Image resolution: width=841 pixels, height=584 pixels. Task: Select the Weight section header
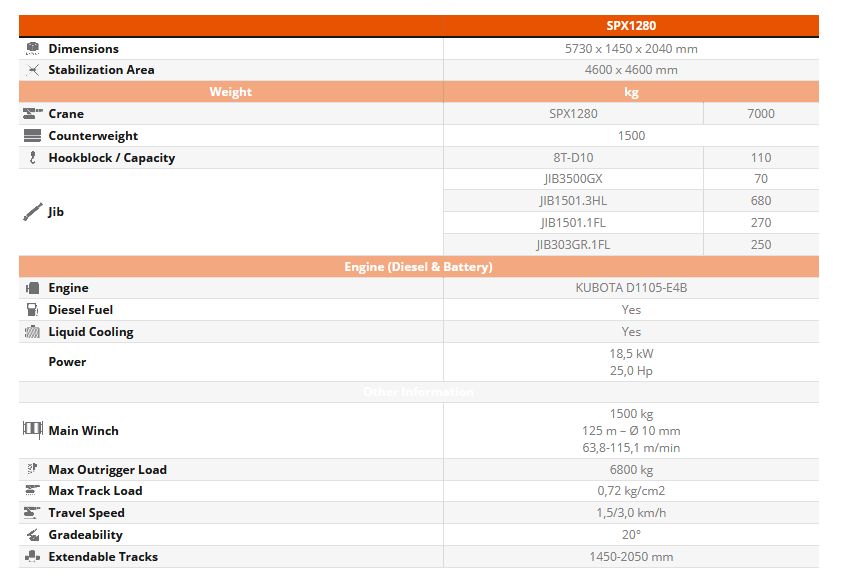pos(230,92)
